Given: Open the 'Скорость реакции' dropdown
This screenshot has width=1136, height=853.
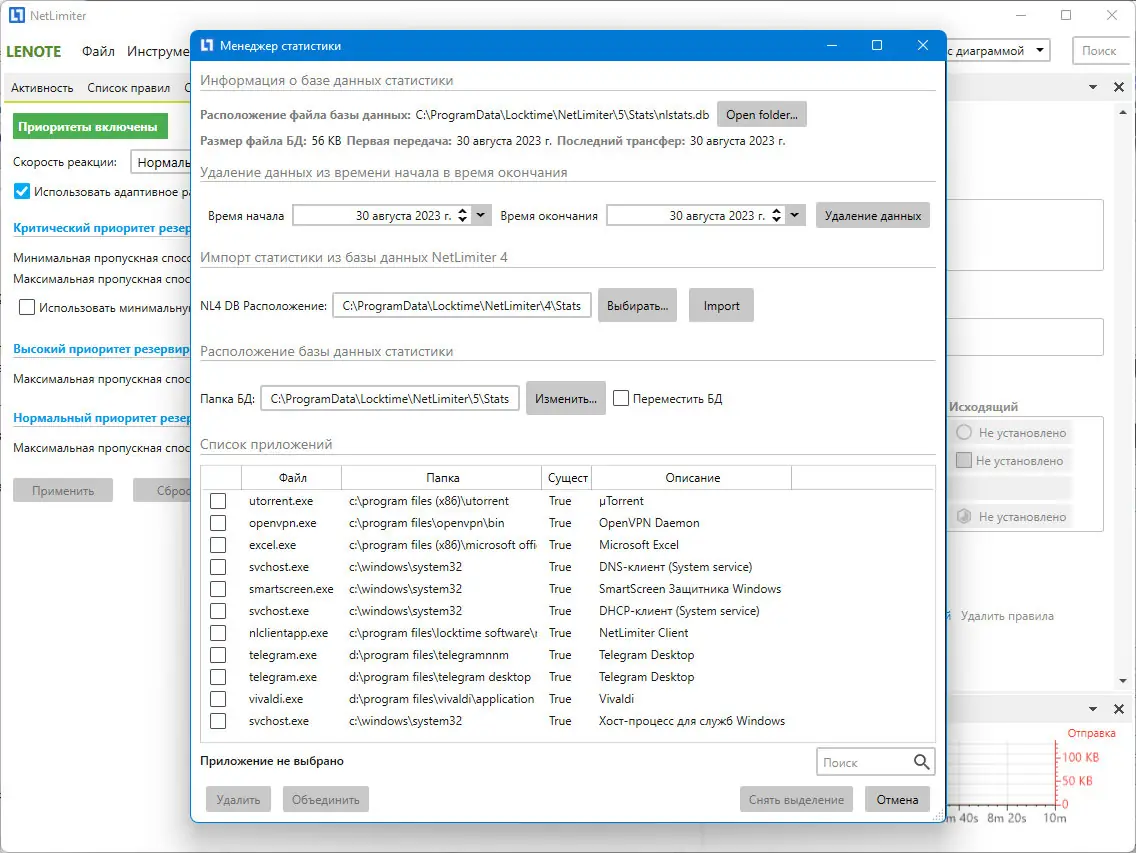Looking at the screenshot, I should pos(161,162).
